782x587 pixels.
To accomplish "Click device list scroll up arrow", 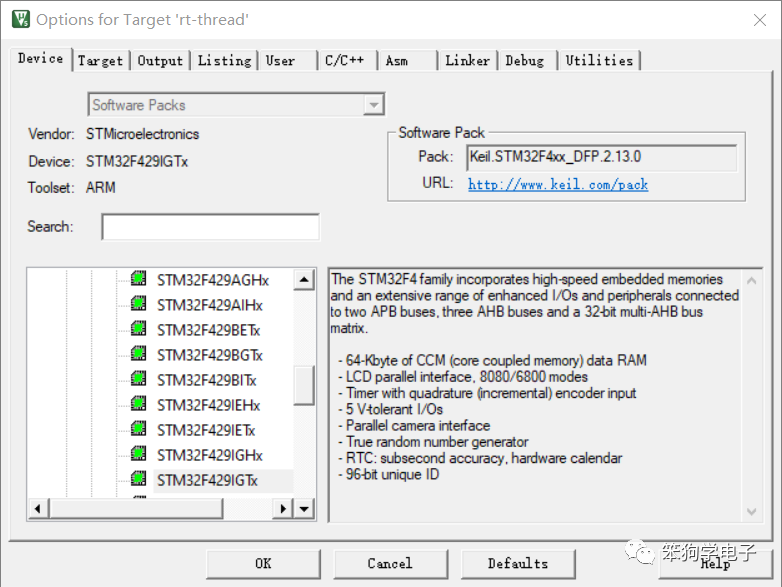I will tap(304, 279).
